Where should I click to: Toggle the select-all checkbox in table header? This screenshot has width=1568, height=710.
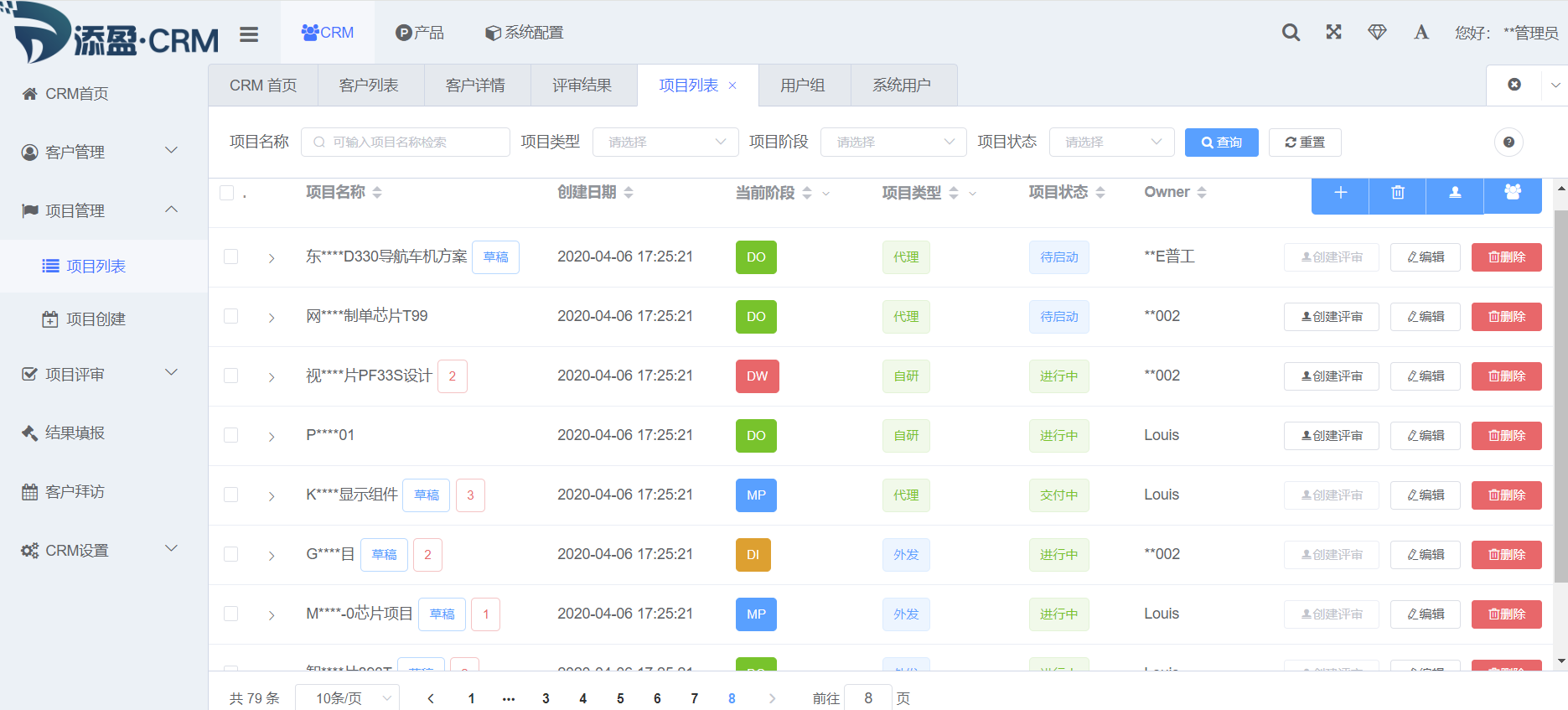pyautogui.click(x=226, y=193)
